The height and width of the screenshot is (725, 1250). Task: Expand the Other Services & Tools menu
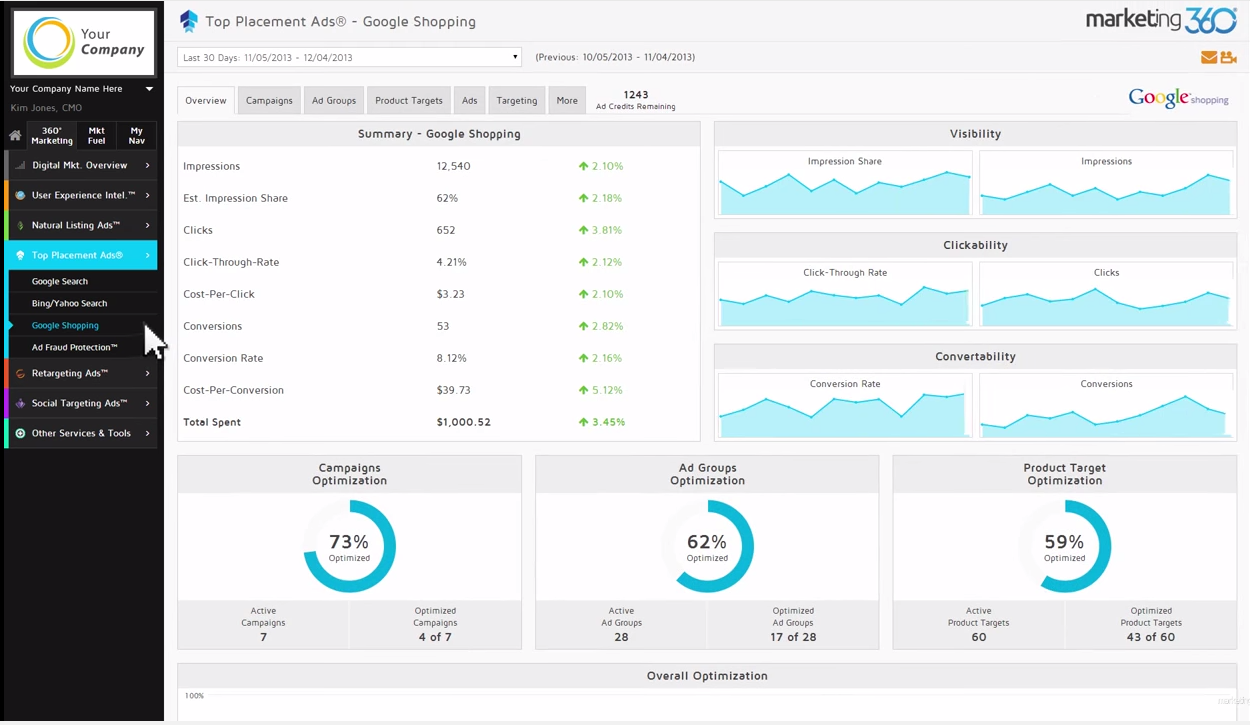[80, 434]
